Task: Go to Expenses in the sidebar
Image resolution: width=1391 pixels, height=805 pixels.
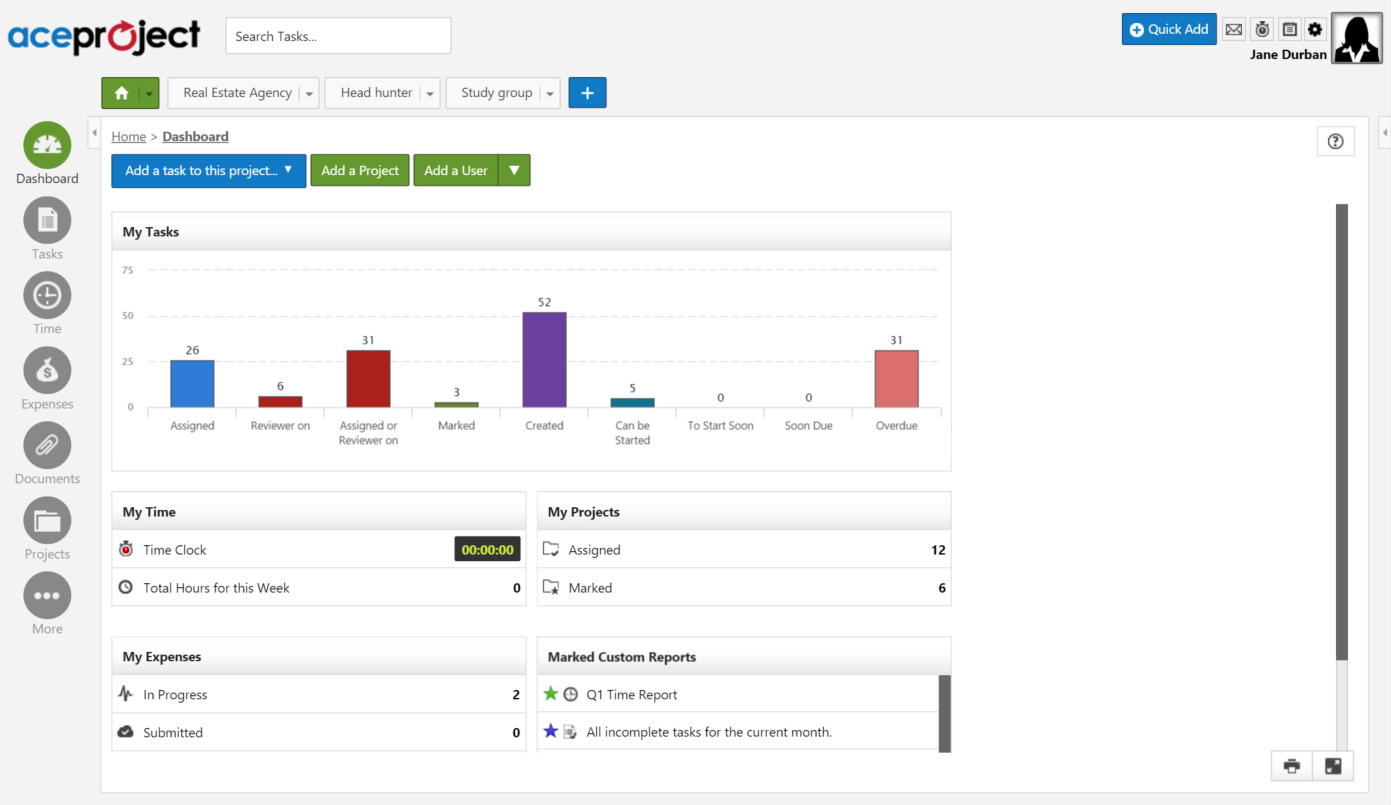Action: tap(47, 372)
